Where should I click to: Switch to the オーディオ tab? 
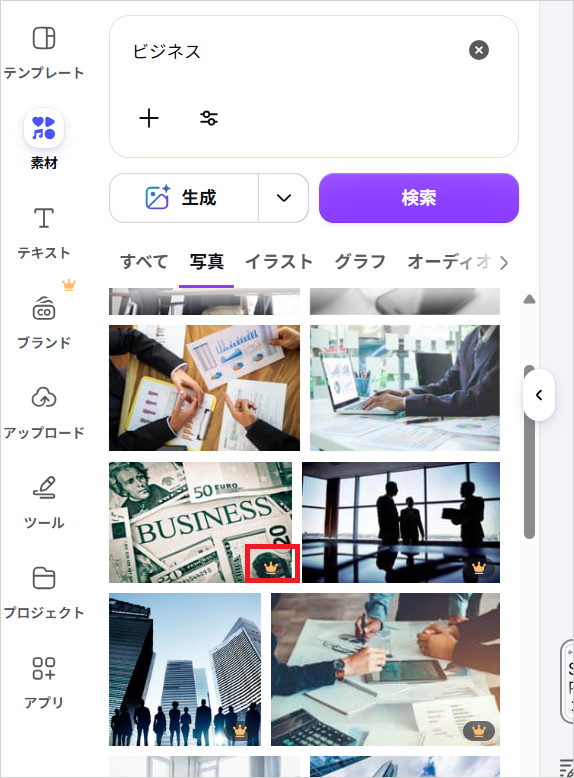(x=449, y=261)
